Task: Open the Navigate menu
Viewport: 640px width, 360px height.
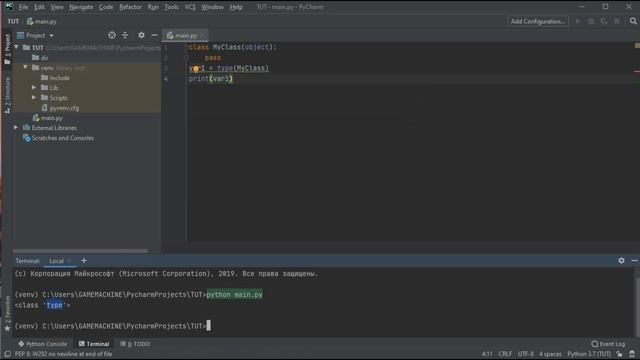Action: tap(81, 7)
